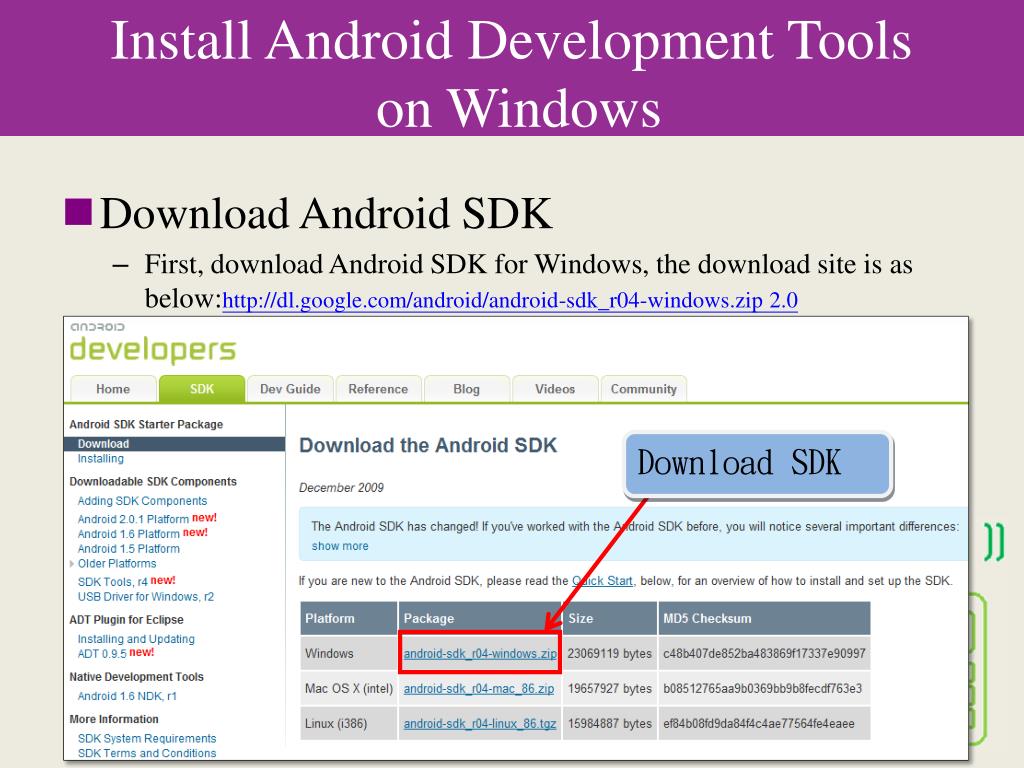The height and width of the screenshot is (768, 1024).
Task: Click Android SDK Starter Package heading
Action: (x=146, y=424)
